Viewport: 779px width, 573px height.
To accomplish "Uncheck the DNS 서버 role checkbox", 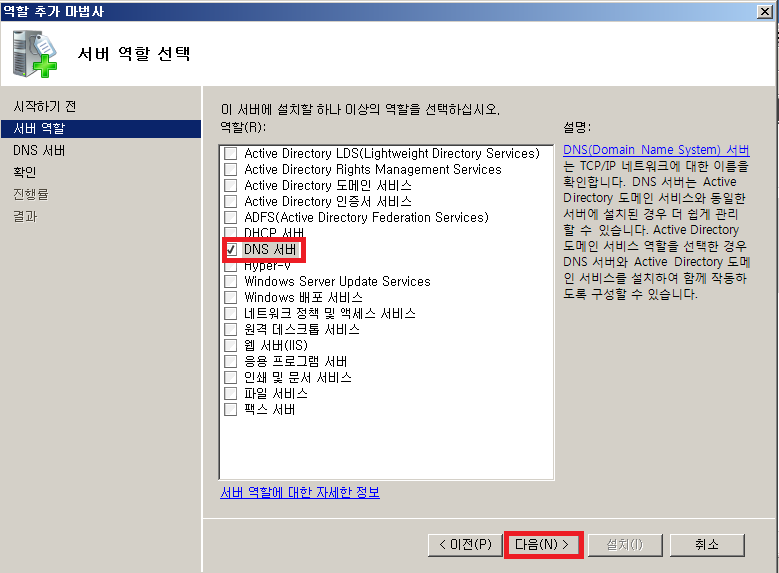I will point(231,249).
